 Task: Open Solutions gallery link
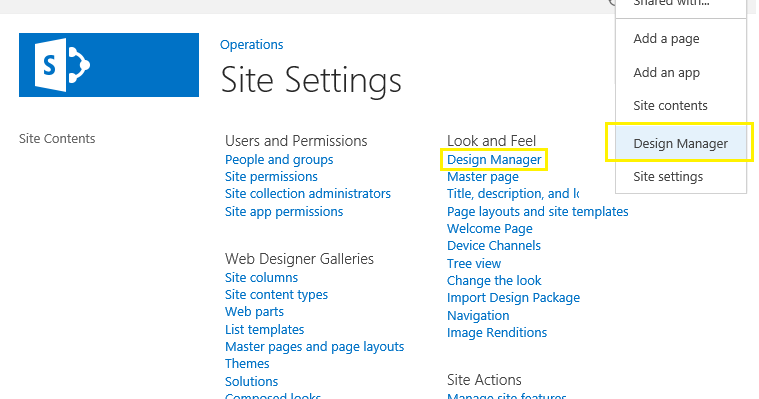pyautogui.click(x=251, y=382)
